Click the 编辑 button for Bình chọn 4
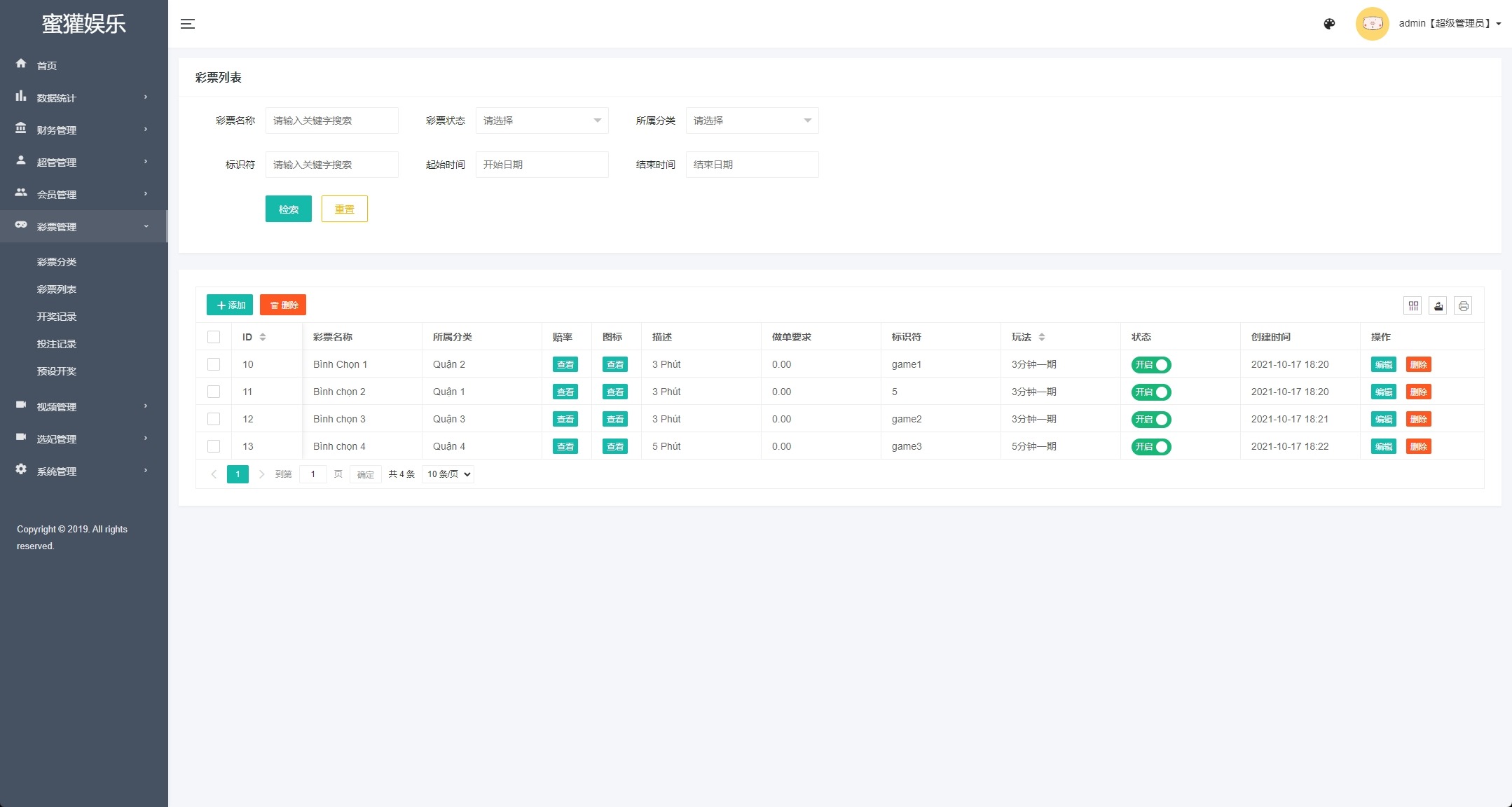 point(1383,446)
